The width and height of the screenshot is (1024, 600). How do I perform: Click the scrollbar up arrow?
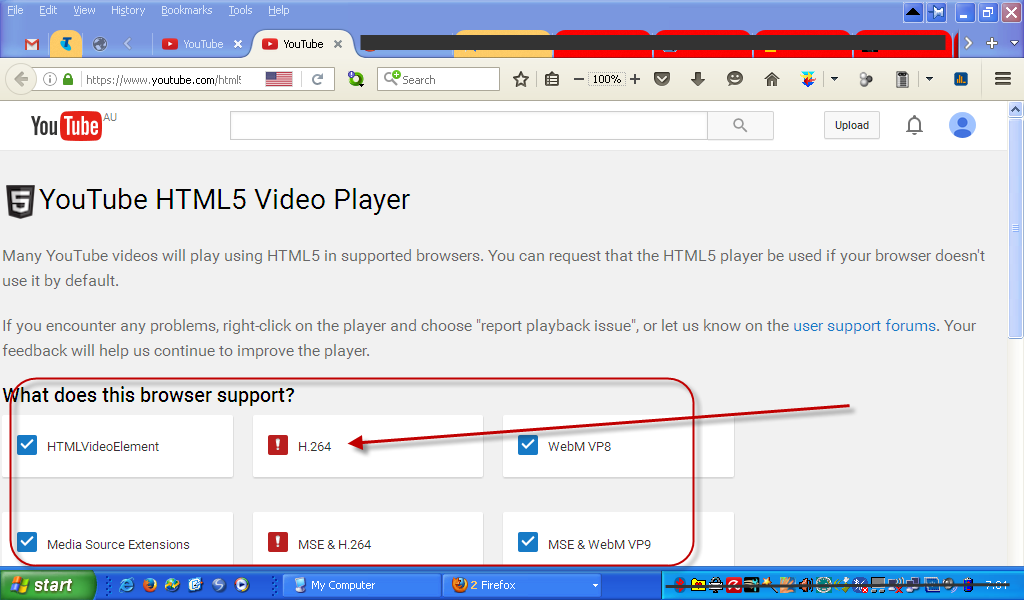coord(1016,110)
